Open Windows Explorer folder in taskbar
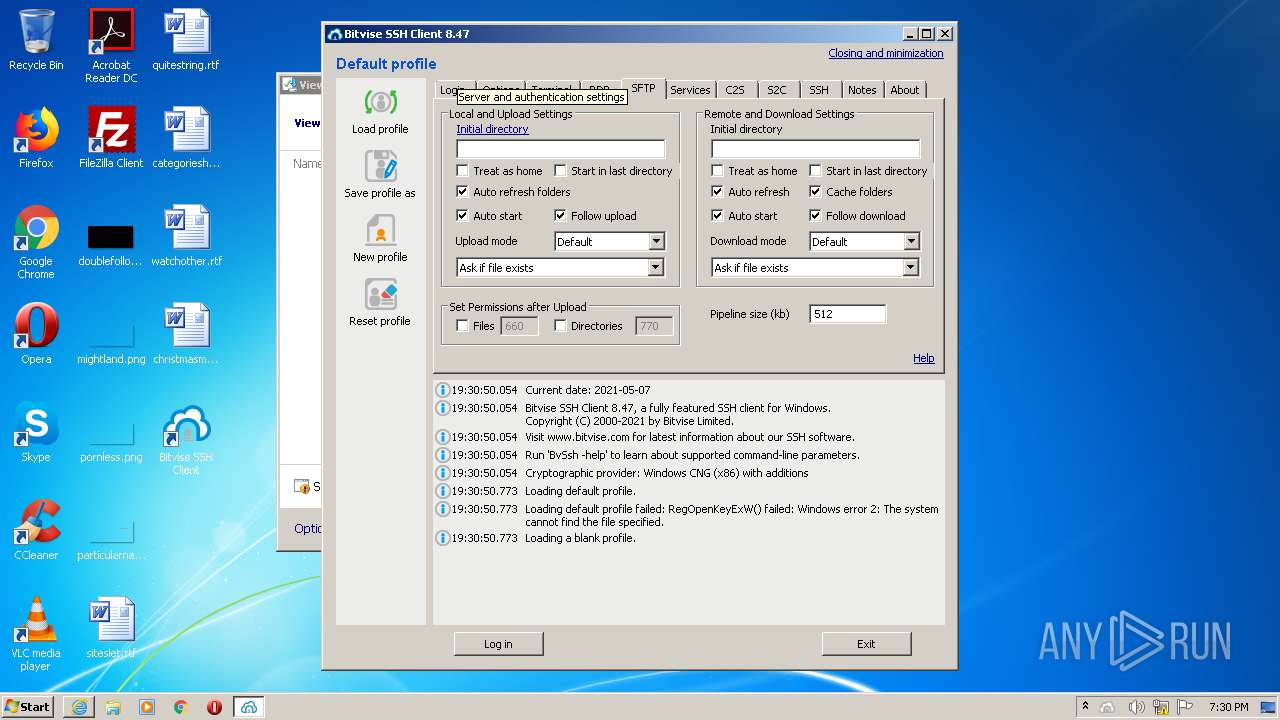The width and height of the screenshot is (1280, 720). [113, 707]
